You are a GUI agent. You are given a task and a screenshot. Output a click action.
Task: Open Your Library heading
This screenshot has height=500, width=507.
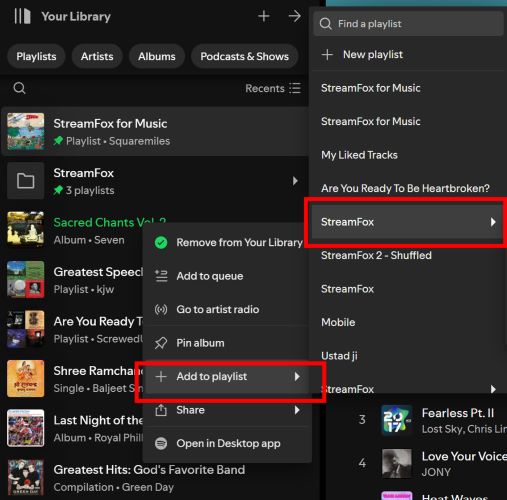[76, 16]
